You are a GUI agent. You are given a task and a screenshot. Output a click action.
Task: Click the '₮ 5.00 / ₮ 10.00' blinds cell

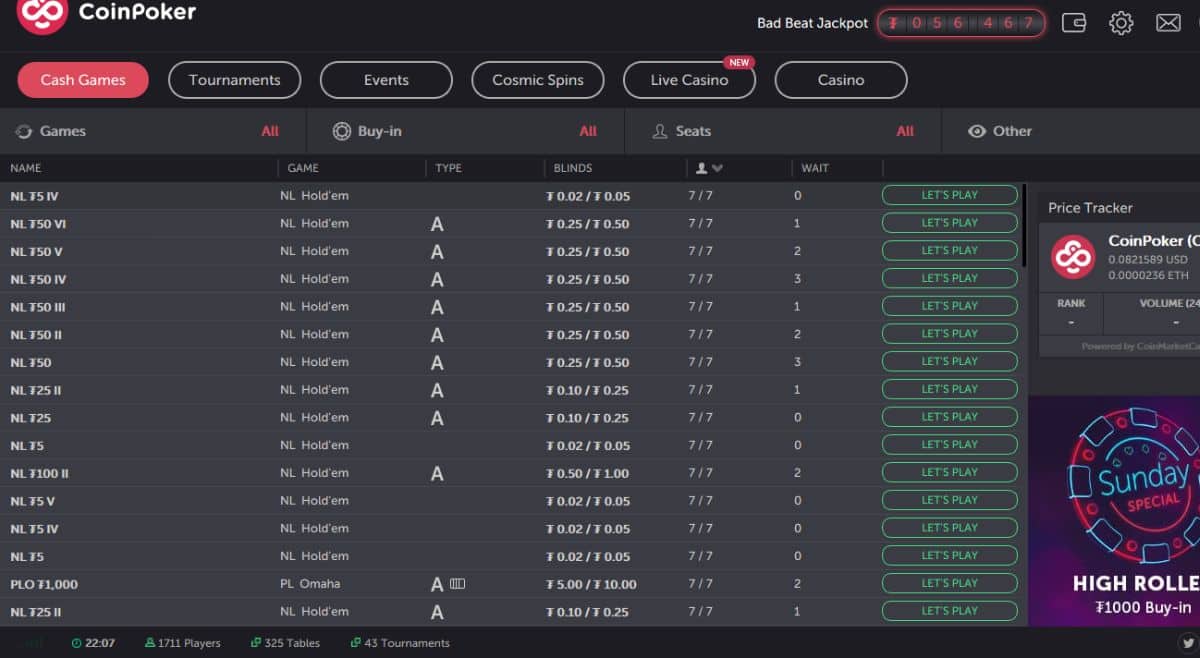pos(591,584)
